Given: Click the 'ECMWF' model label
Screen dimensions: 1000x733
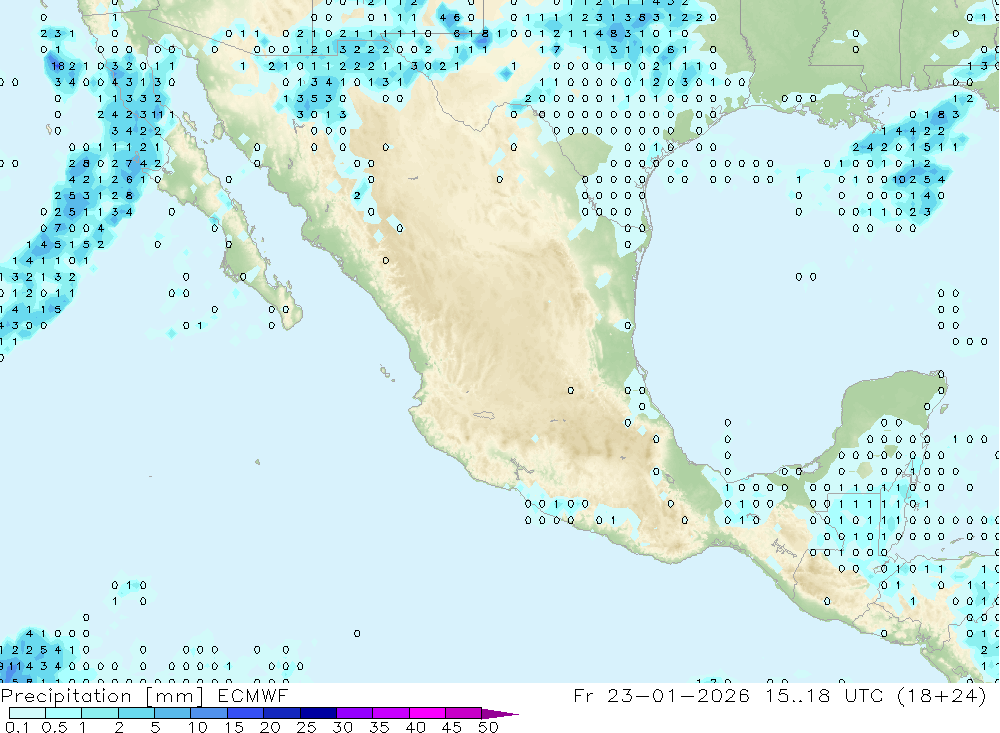Looking at the screenshot, I should point(253,695).
